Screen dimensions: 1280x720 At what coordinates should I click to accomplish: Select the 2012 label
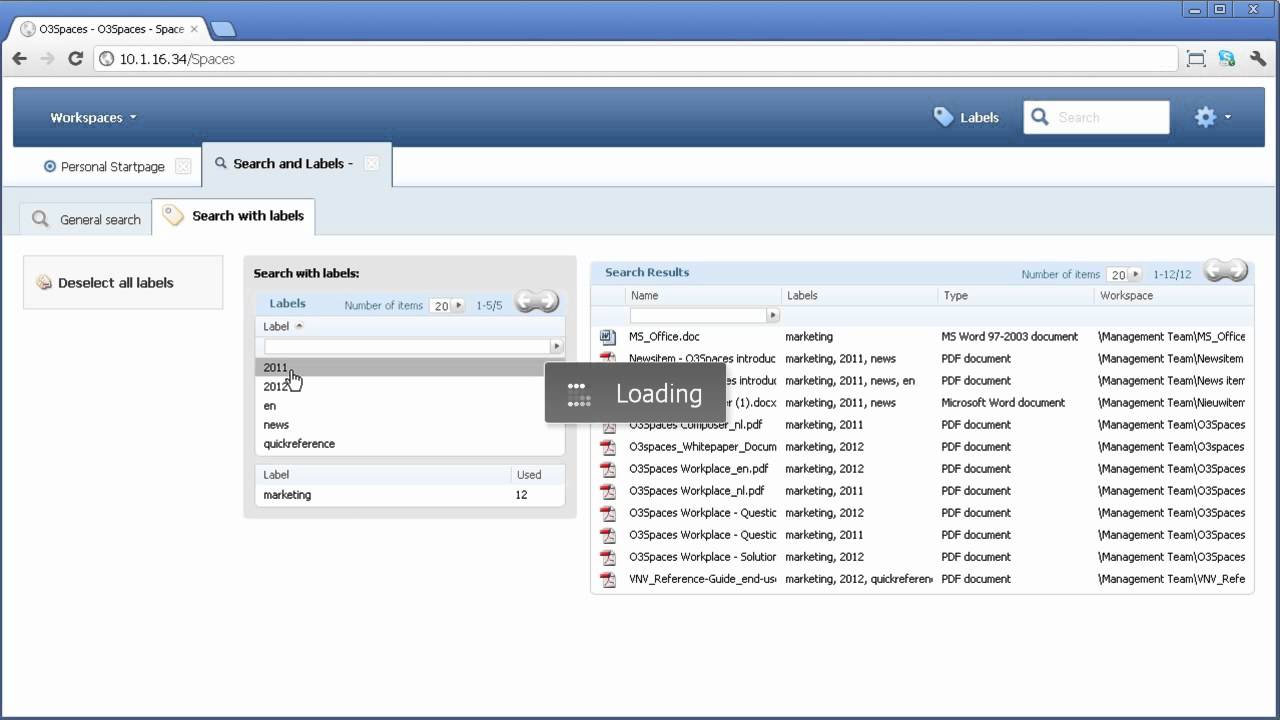[410, 386]
